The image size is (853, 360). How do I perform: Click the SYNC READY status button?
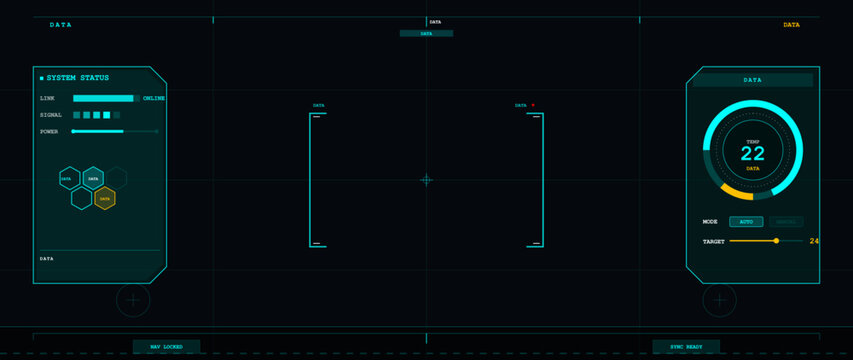pyautogui.click(x=686, y=346)
